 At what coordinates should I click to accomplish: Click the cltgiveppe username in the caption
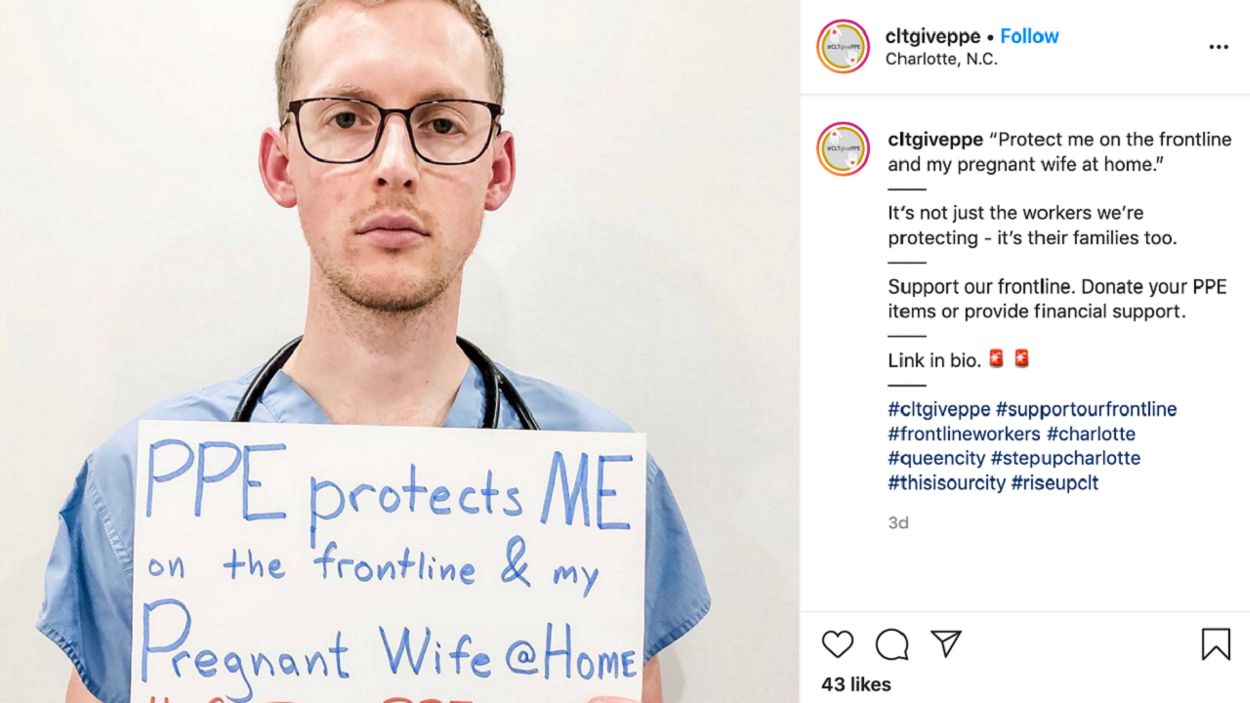[x=935, y=139]
